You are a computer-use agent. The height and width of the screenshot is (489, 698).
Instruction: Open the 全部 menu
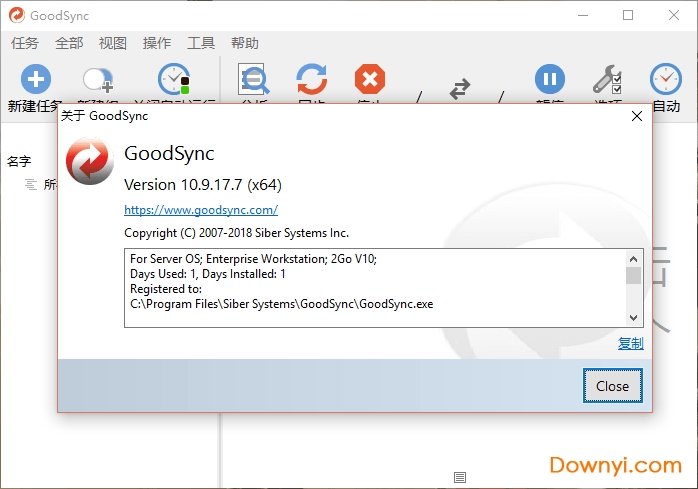pyautogui.click(x=69, y=43)
